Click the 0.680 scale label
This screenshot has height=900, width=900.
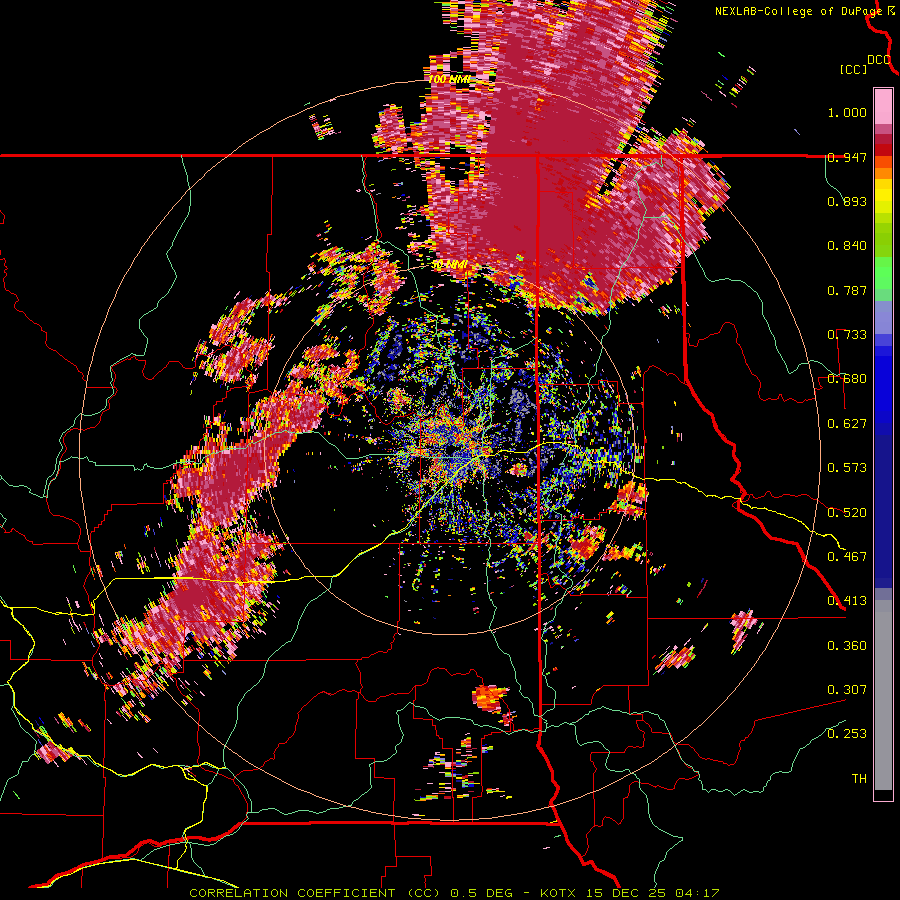click(847, 379)
